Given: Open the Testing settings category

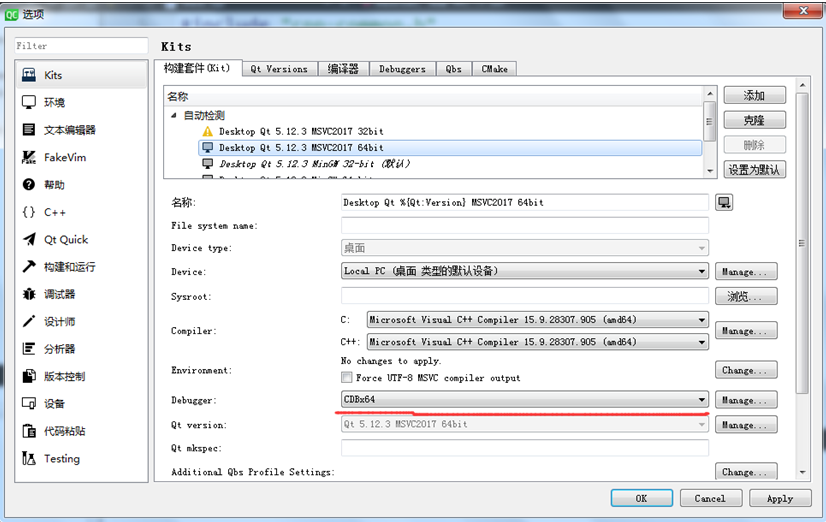Looking at the screenshot, I should [x=81, y=458].
